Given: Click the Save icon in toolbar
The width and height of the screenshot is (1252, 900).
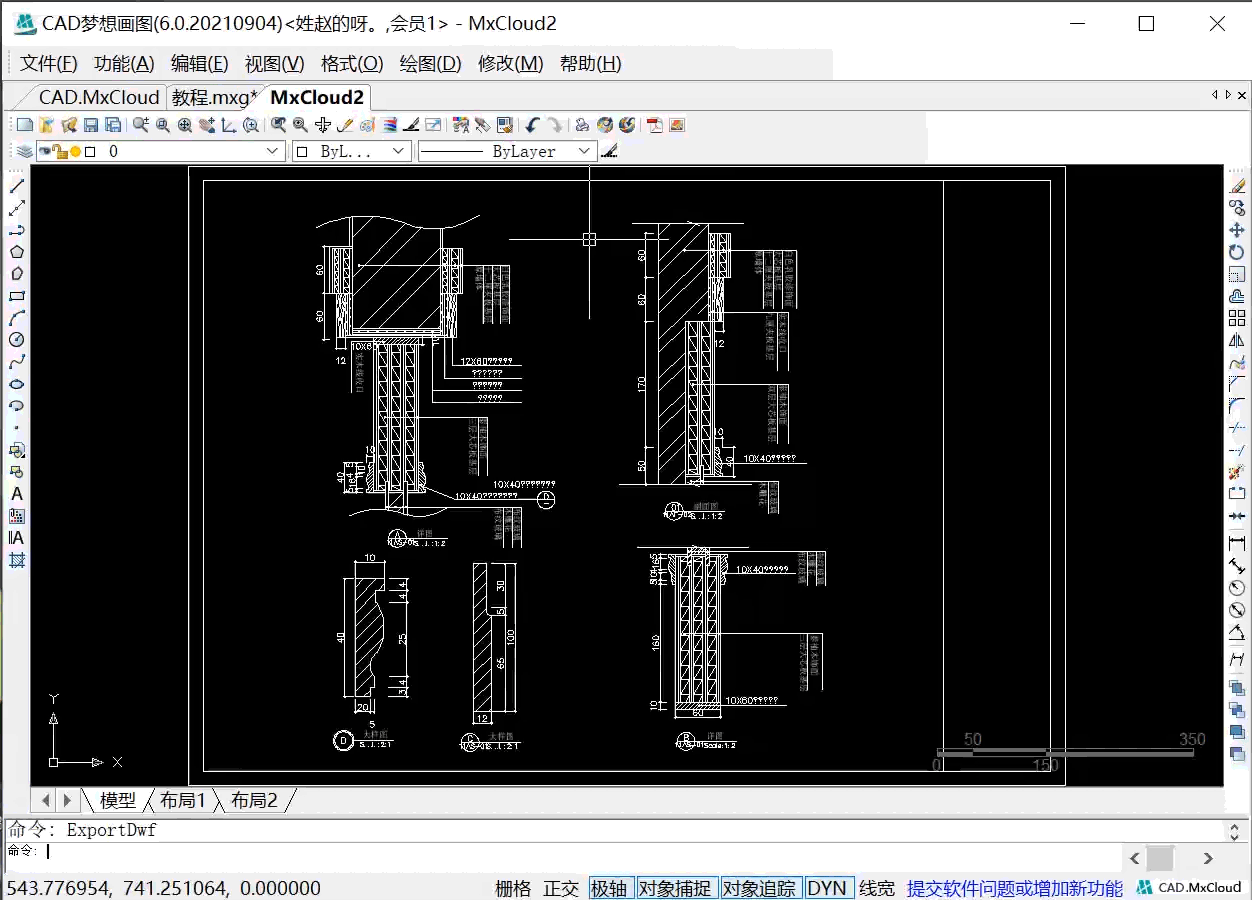Looking at the screenshot, I should click(91, 125).
